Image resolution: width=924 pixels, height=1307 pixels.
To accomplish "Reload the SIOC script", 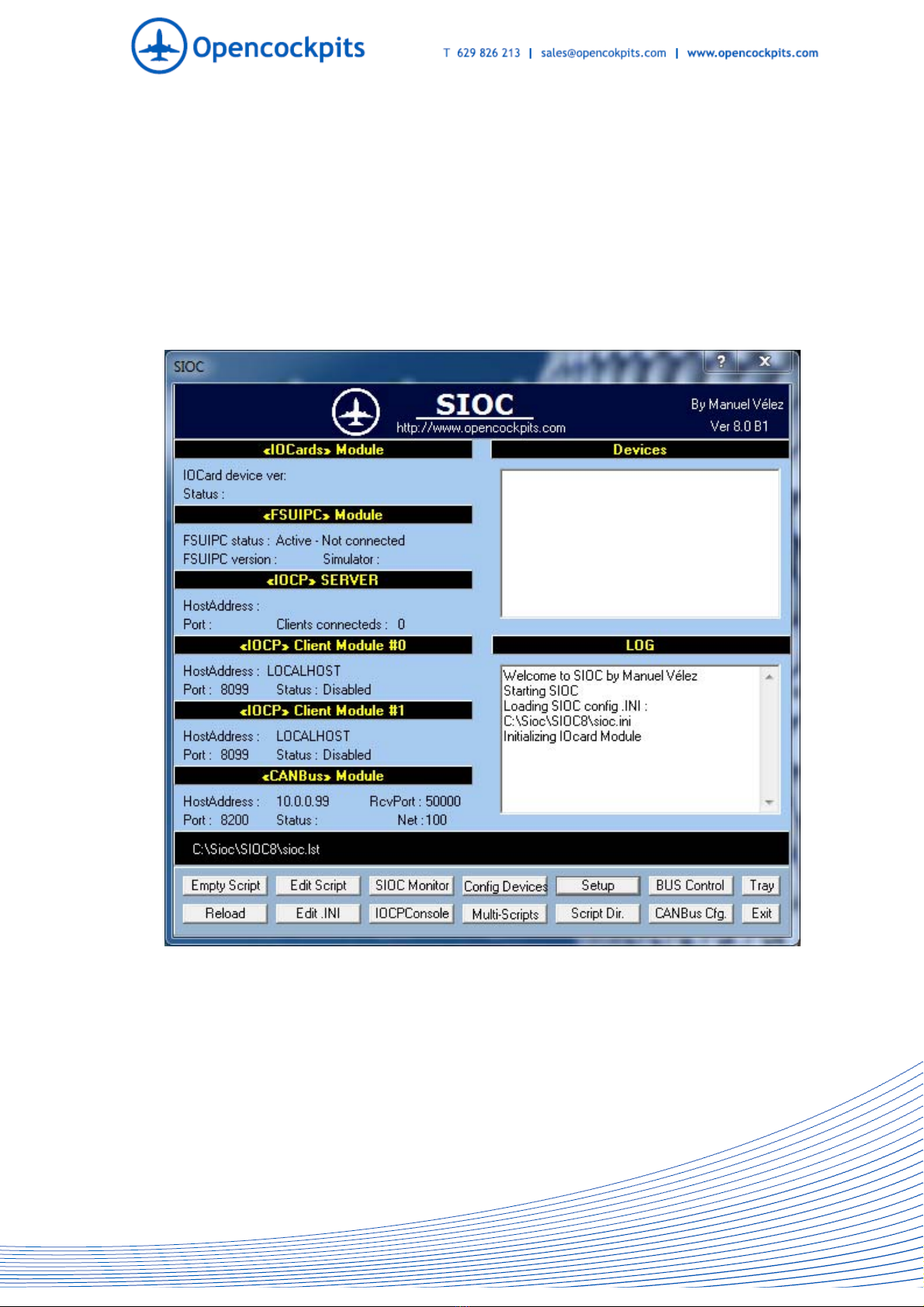I will (x=225, y=914).
